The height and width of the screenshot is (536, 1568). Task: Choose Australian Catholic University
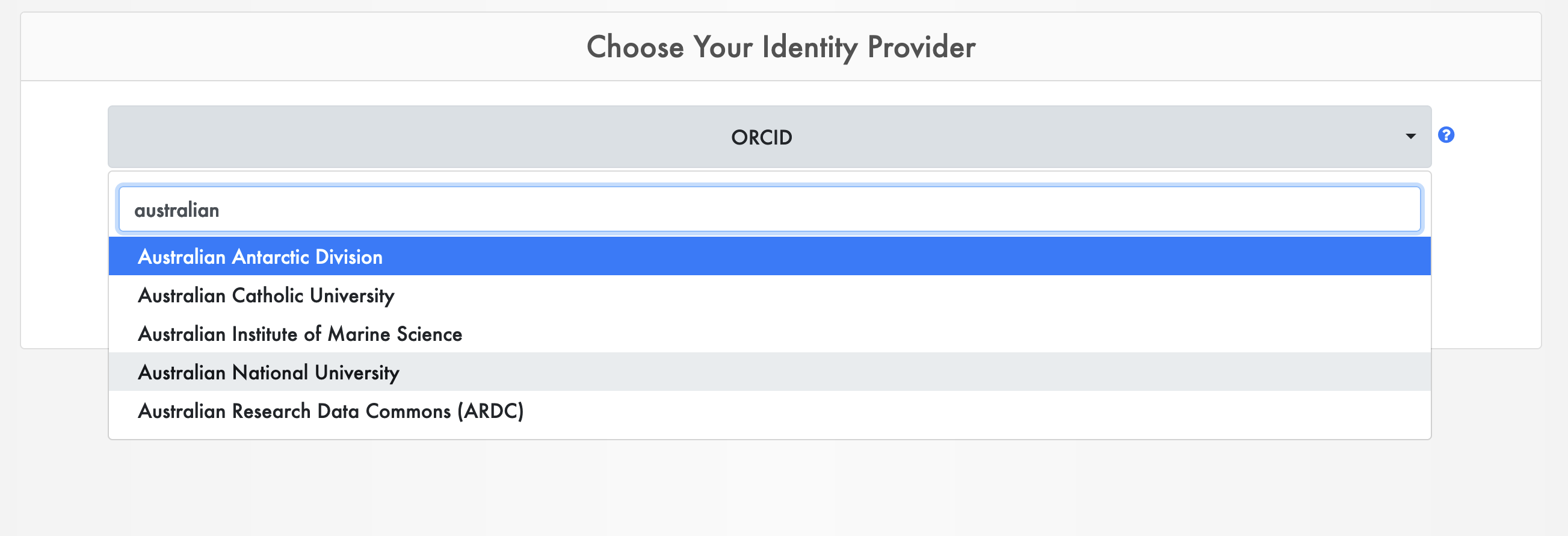pos(770,295)
